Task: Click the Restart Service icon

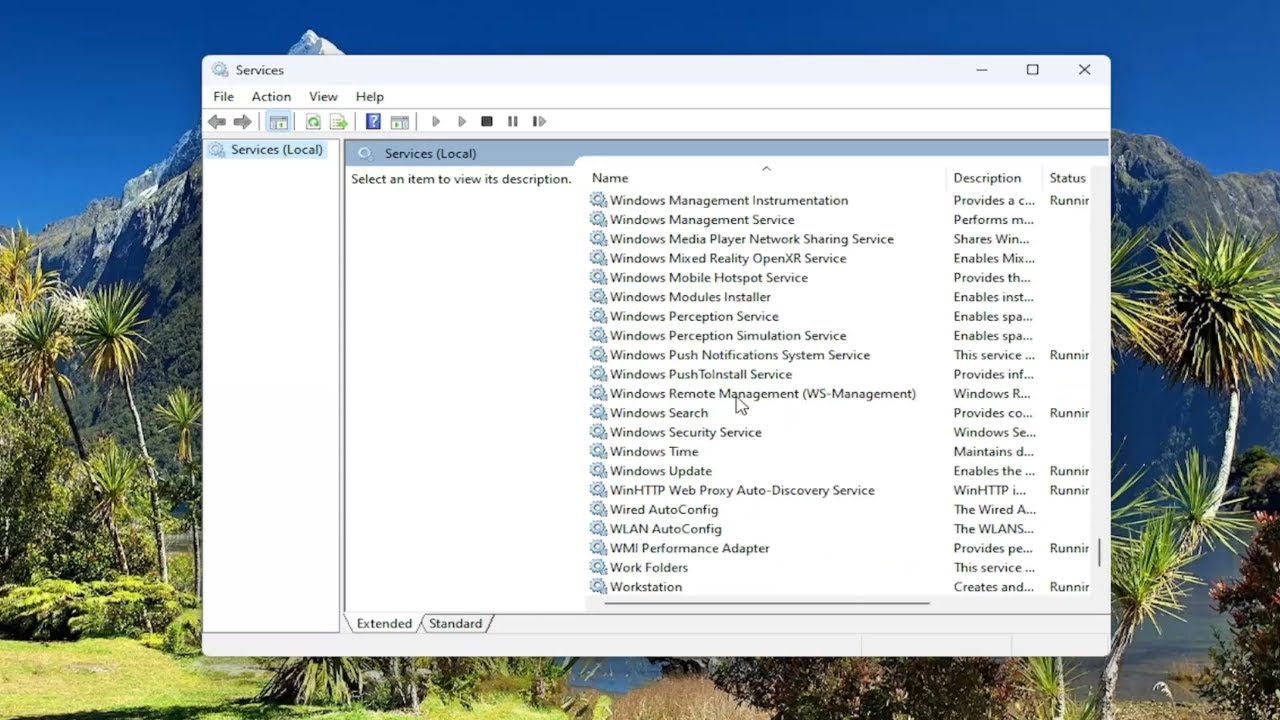Action: 539,122
